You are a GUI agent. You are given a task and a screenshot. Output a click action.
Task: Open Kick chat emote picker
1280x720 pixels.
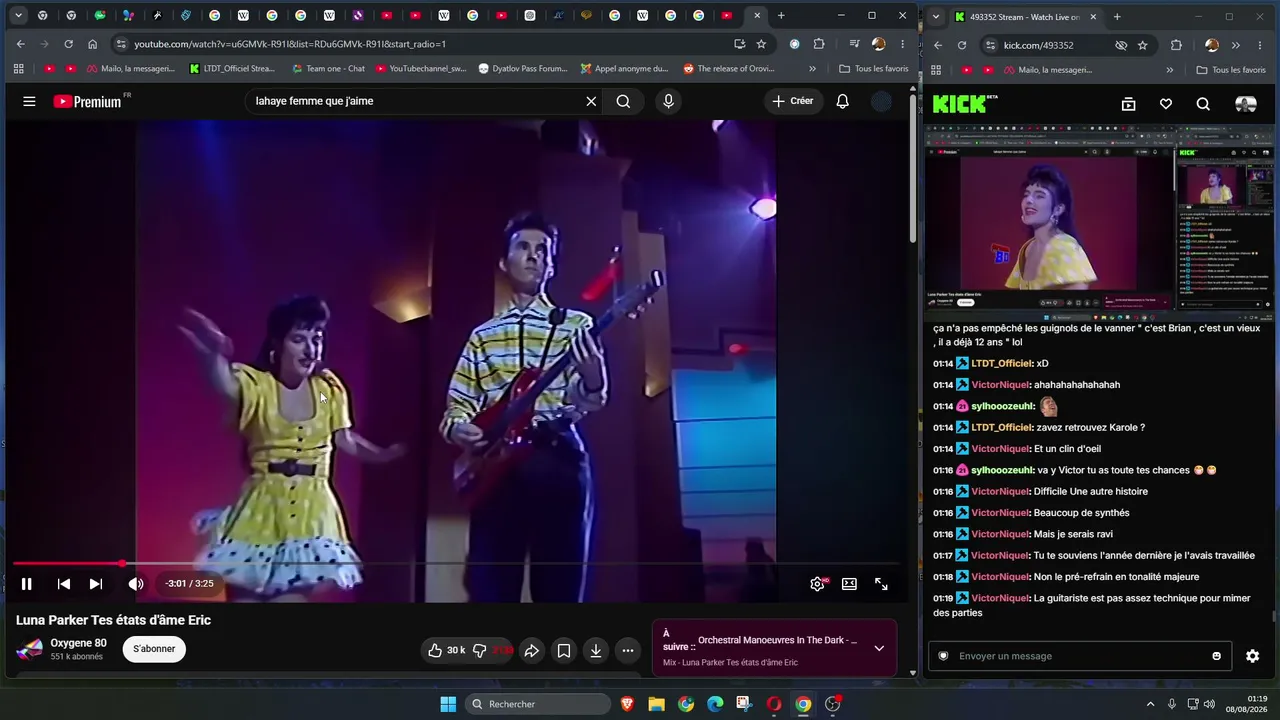(1216, 656)
